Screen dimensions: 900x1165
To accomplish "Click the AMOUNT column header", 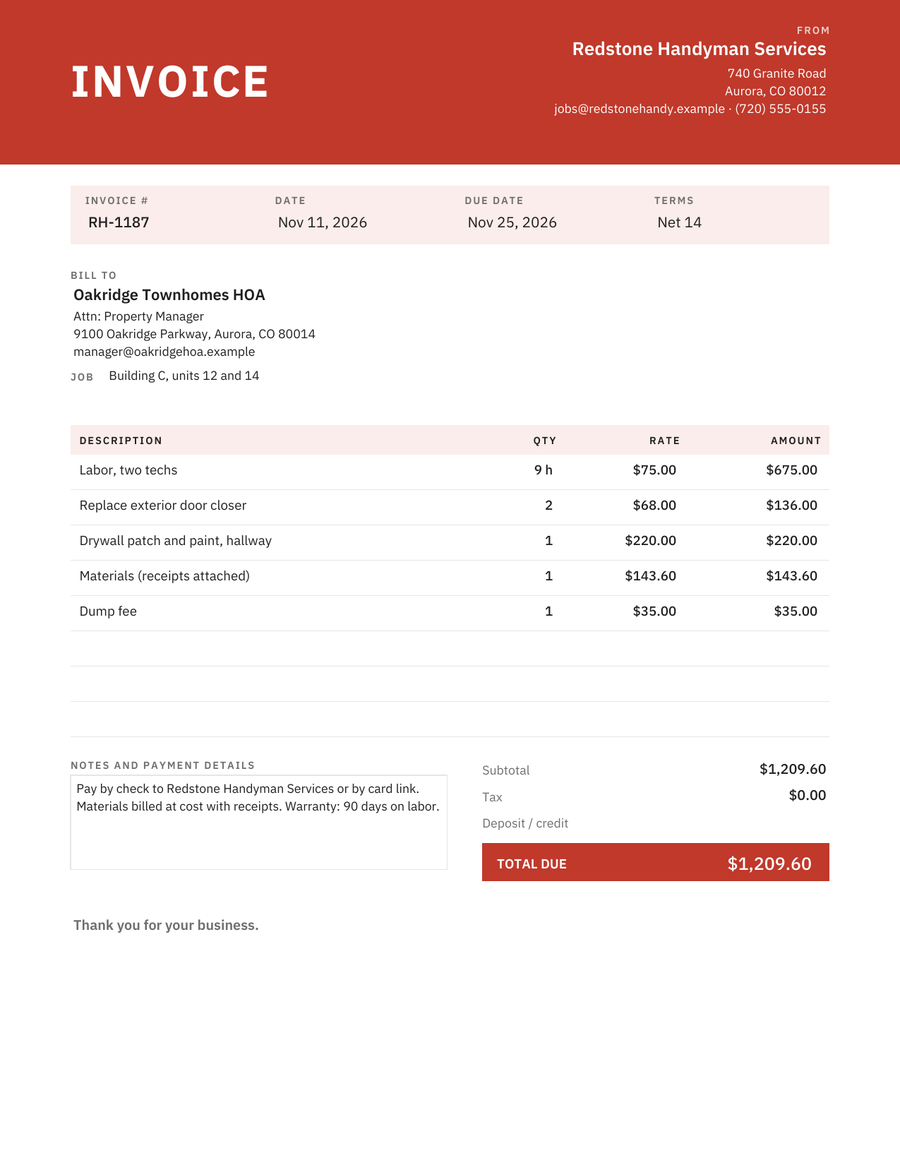I will tap(795, 441).
